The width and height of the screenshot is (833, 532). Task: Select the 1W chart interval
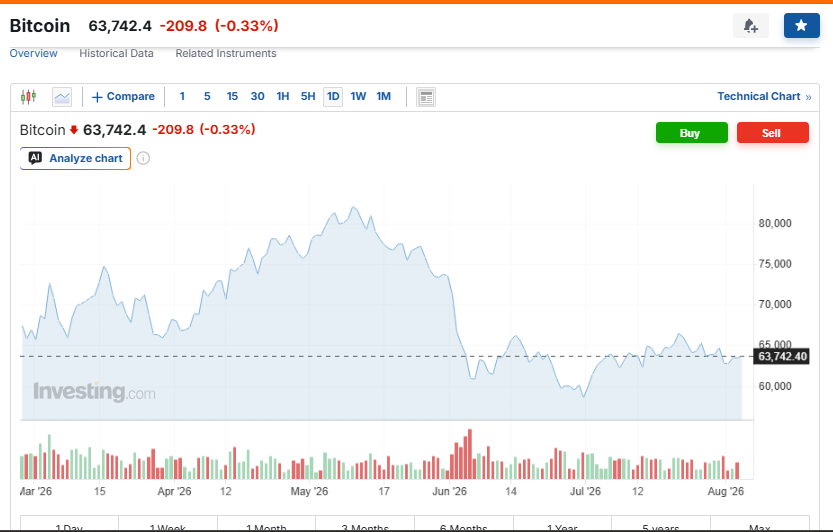pos(358,97)
